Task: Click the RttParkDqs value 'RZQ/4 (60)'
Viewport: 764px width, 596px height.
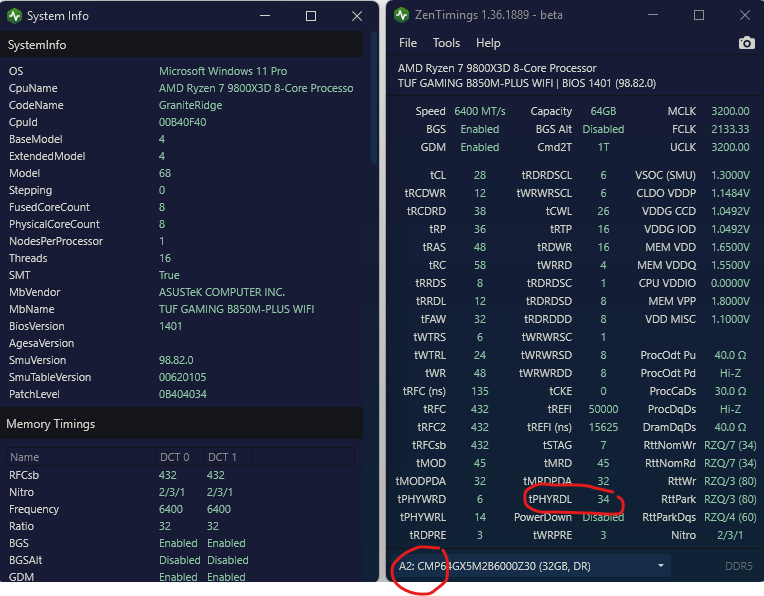Action: [730, 517]
